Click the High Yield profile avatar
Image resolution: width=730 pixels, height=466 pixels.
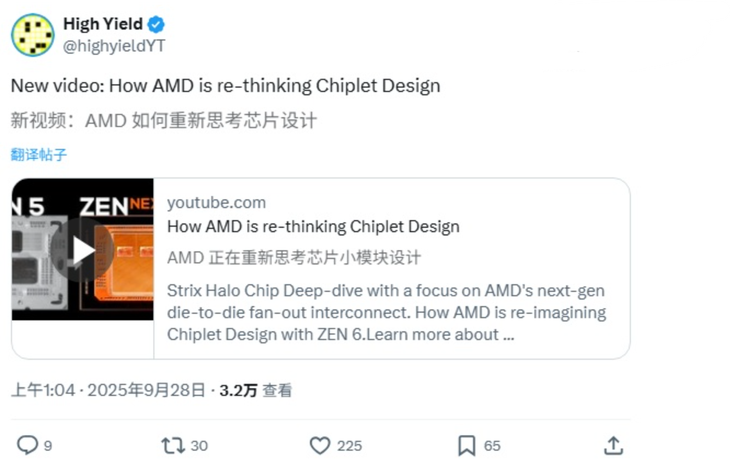(32, 34)
